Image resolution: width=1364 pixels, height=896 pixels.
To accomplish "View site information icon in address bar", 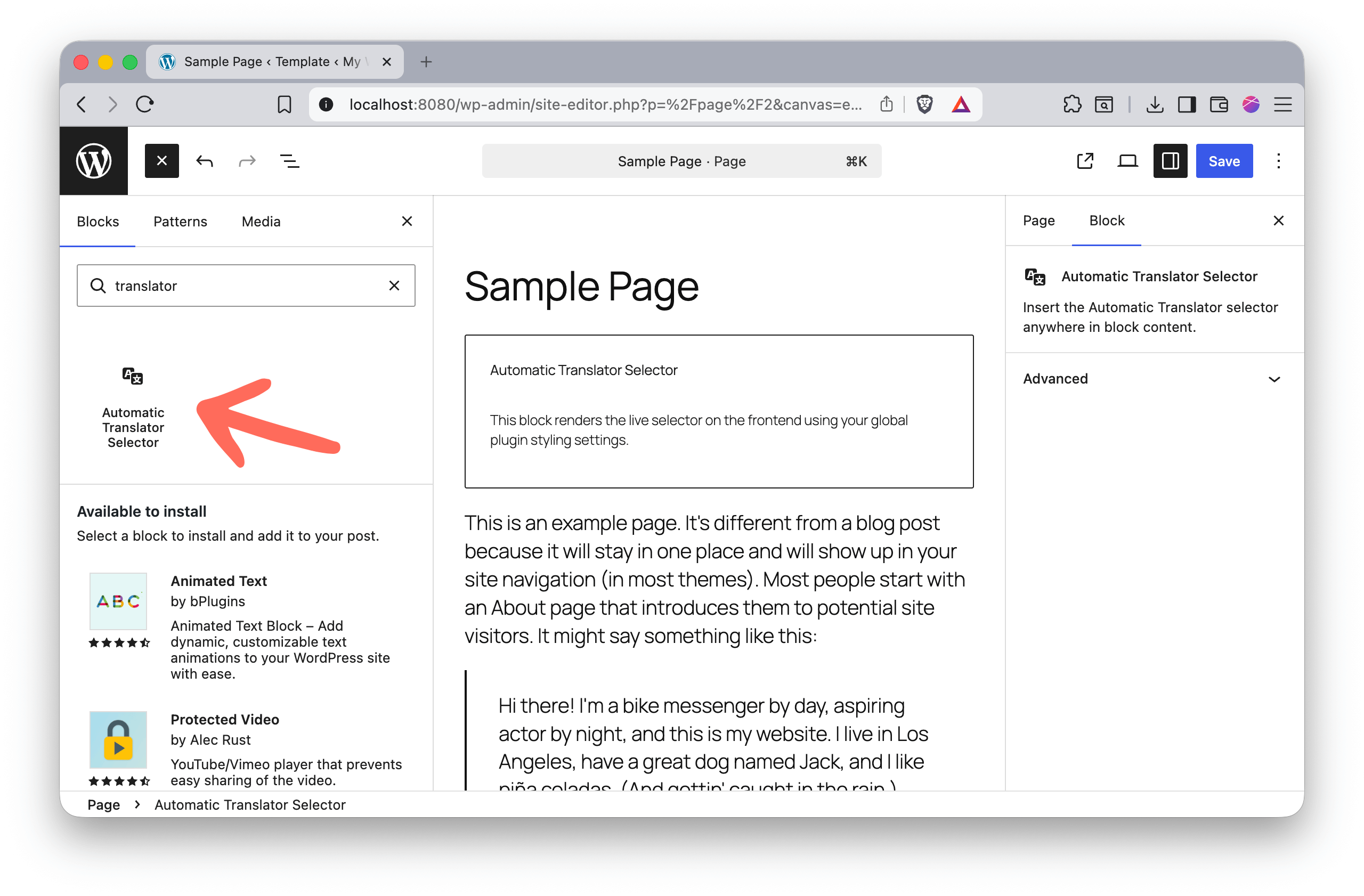I will 326,104.
